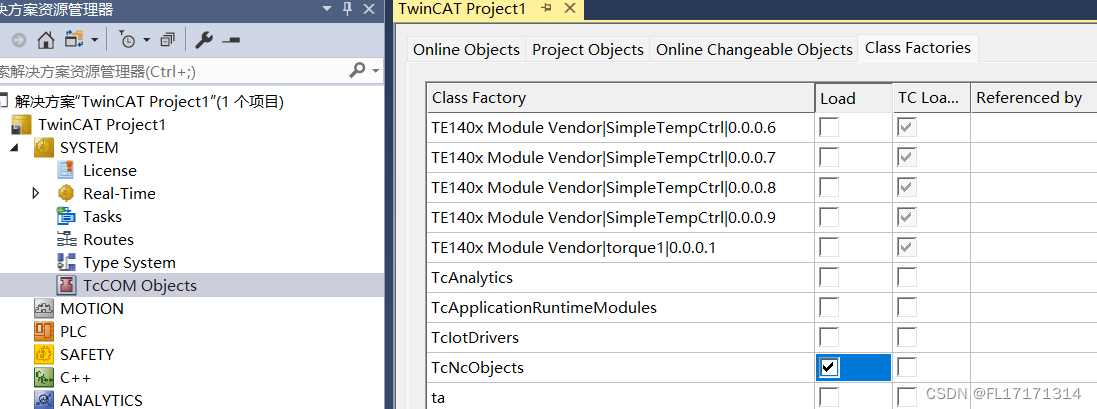Select the License node icon
The width and height of the screenshot is (1097, 409).
(66, 171)
